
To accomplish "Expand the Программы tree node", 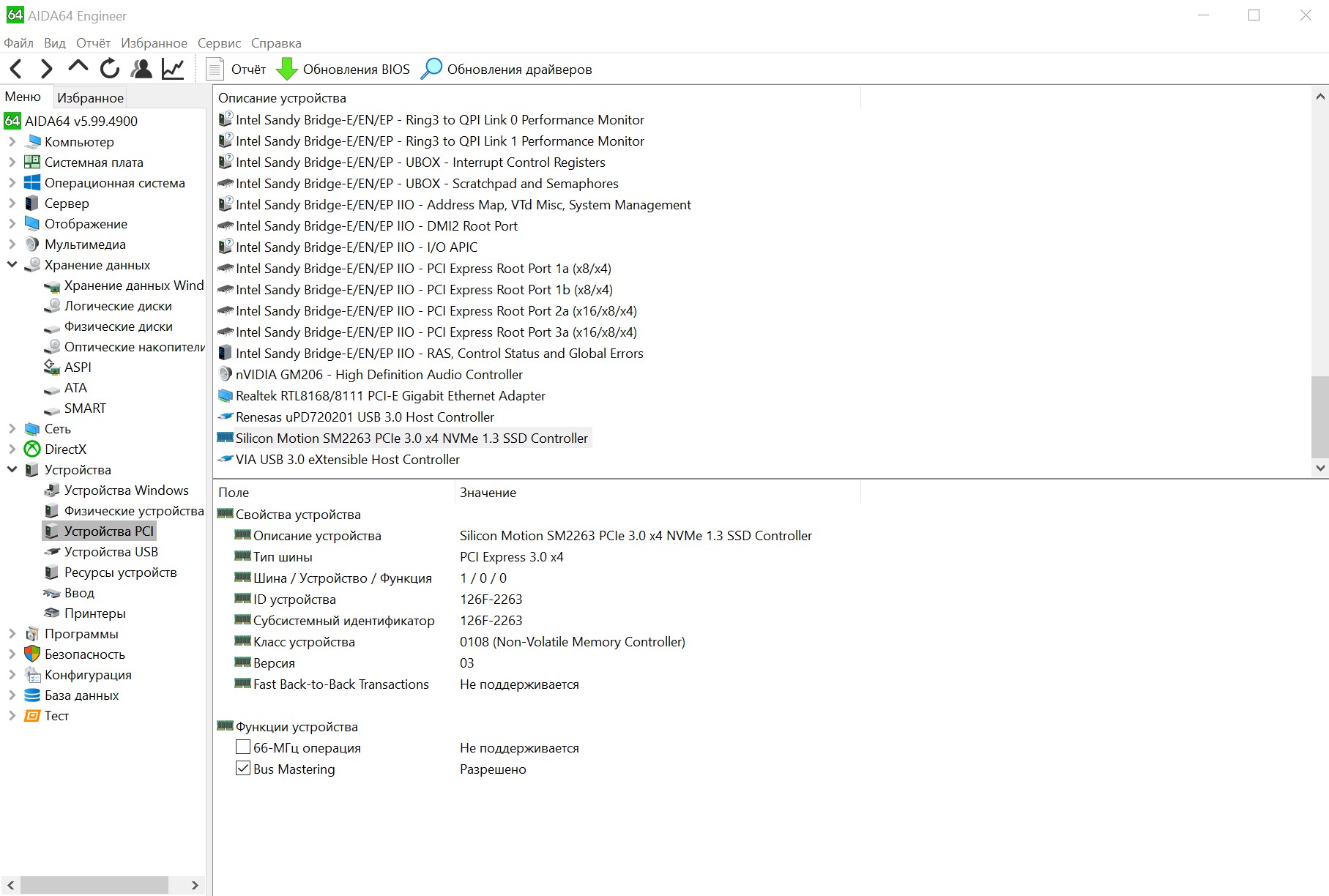I will [12, 633].
